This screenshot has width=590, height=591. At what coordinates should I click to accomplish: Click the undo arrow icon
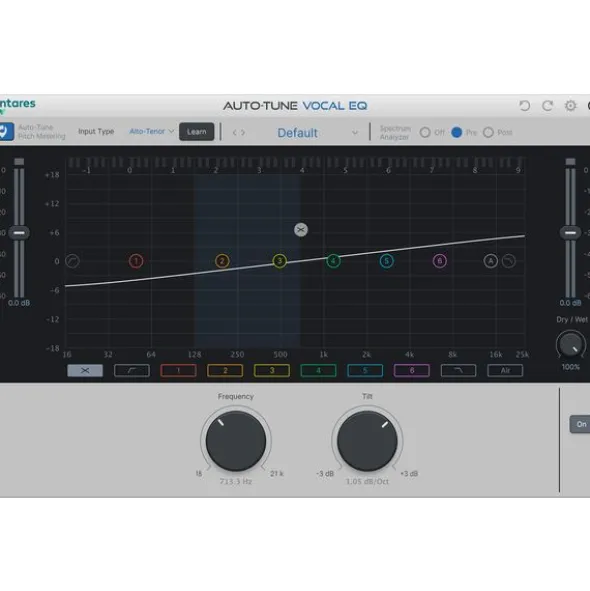[x=524, y=106]
